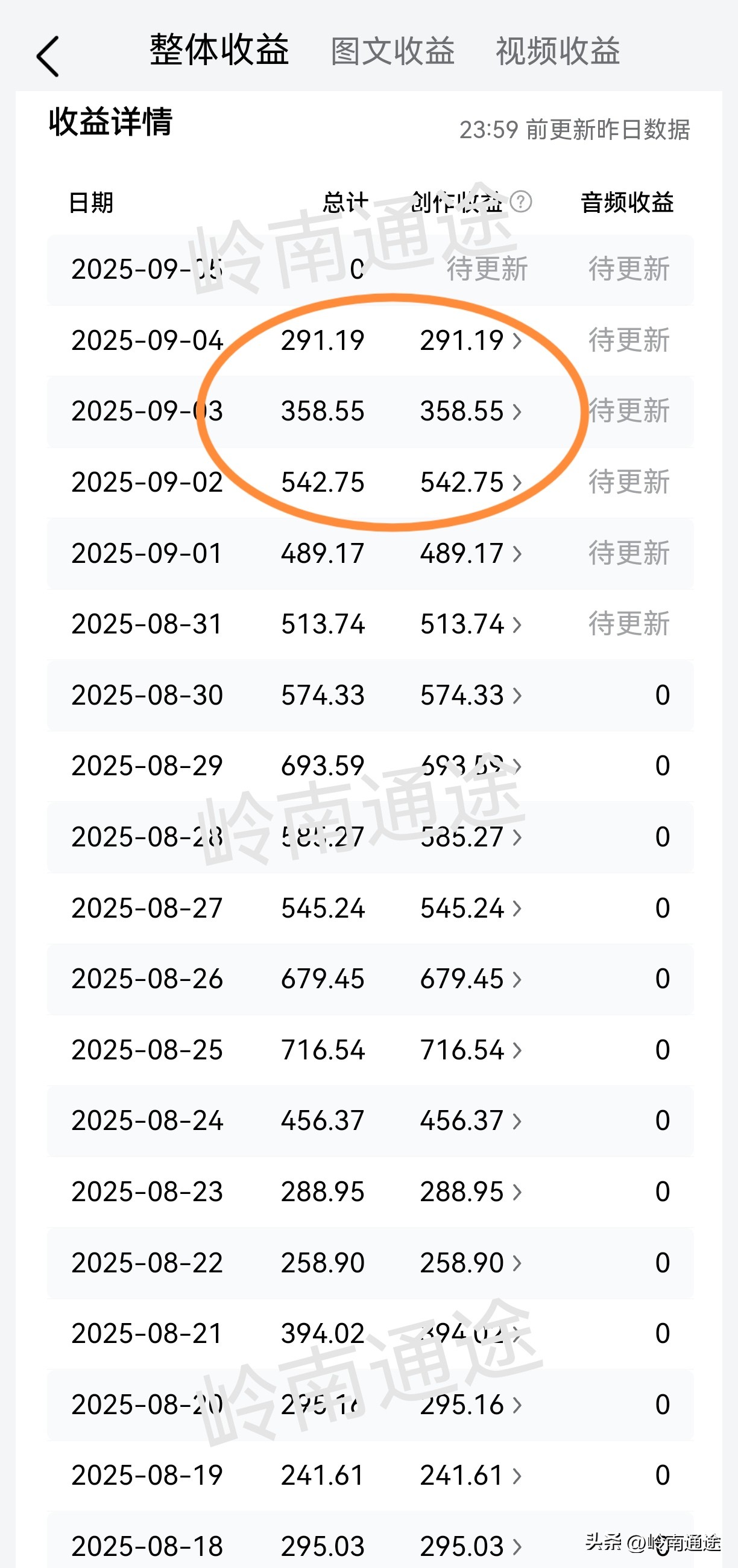Click the 2025-08-22 date row
738x1568 pixels.
[147, 1263]
